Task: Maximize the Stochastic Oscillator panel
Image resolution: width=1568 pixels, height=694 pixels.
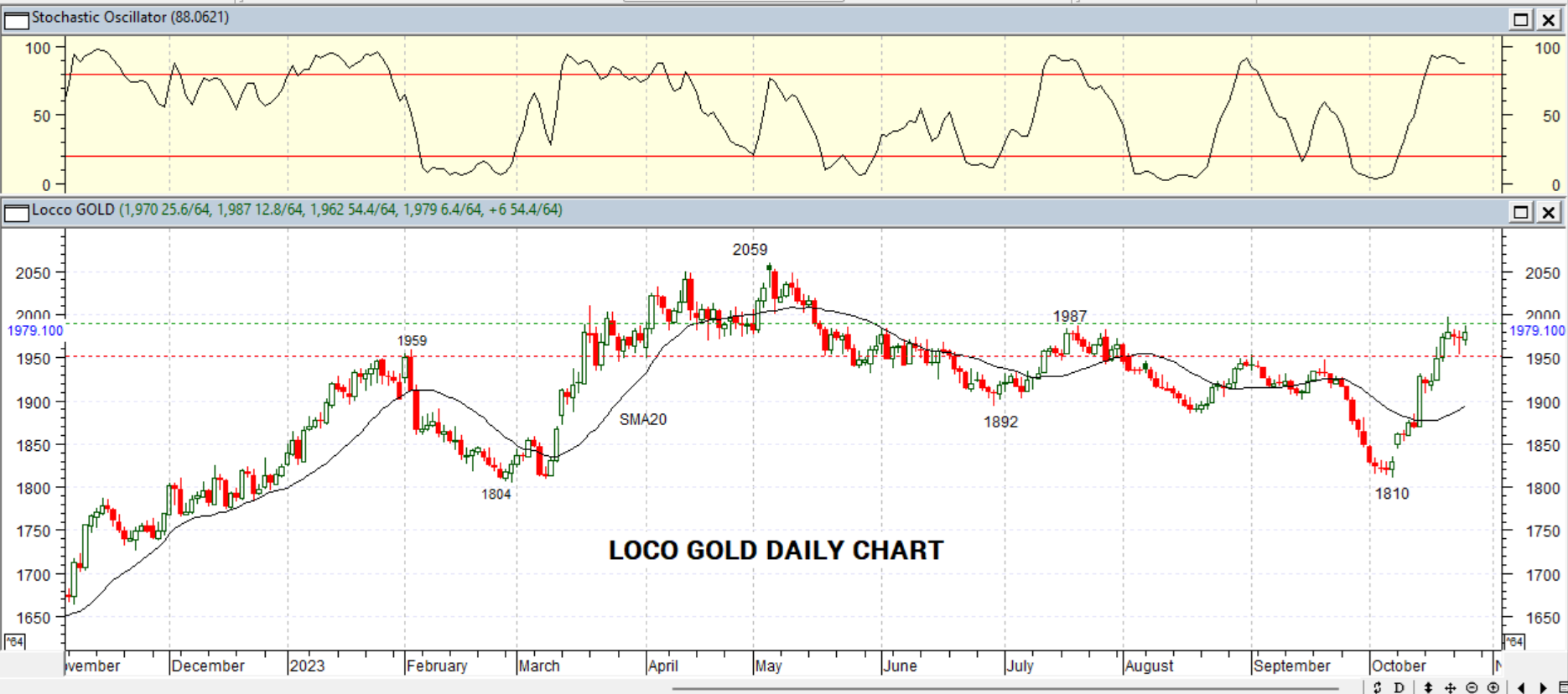Action: 1521,19
